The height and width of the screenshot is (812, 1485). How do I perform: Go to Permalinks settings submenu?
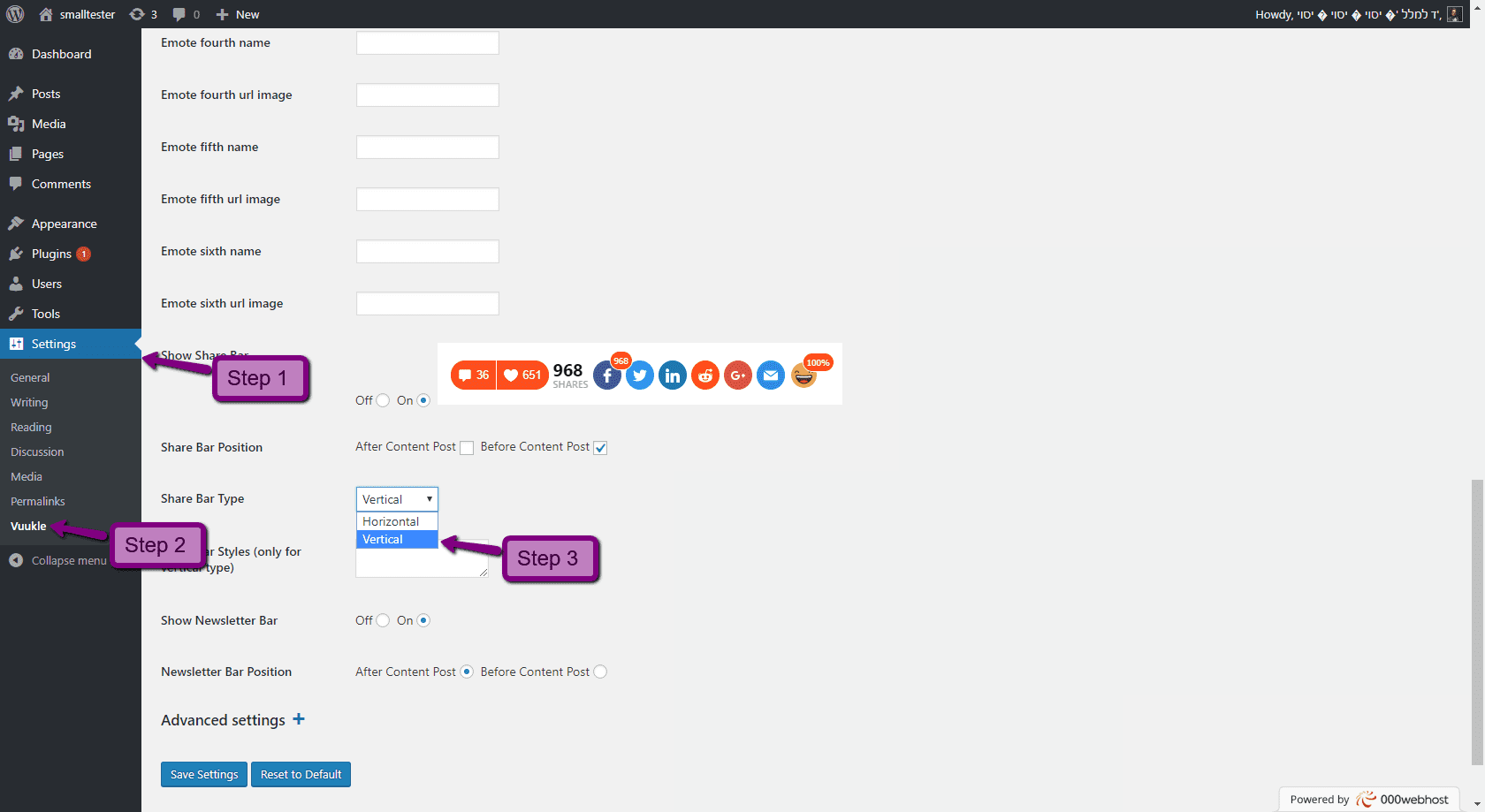[x=38, y=501]
